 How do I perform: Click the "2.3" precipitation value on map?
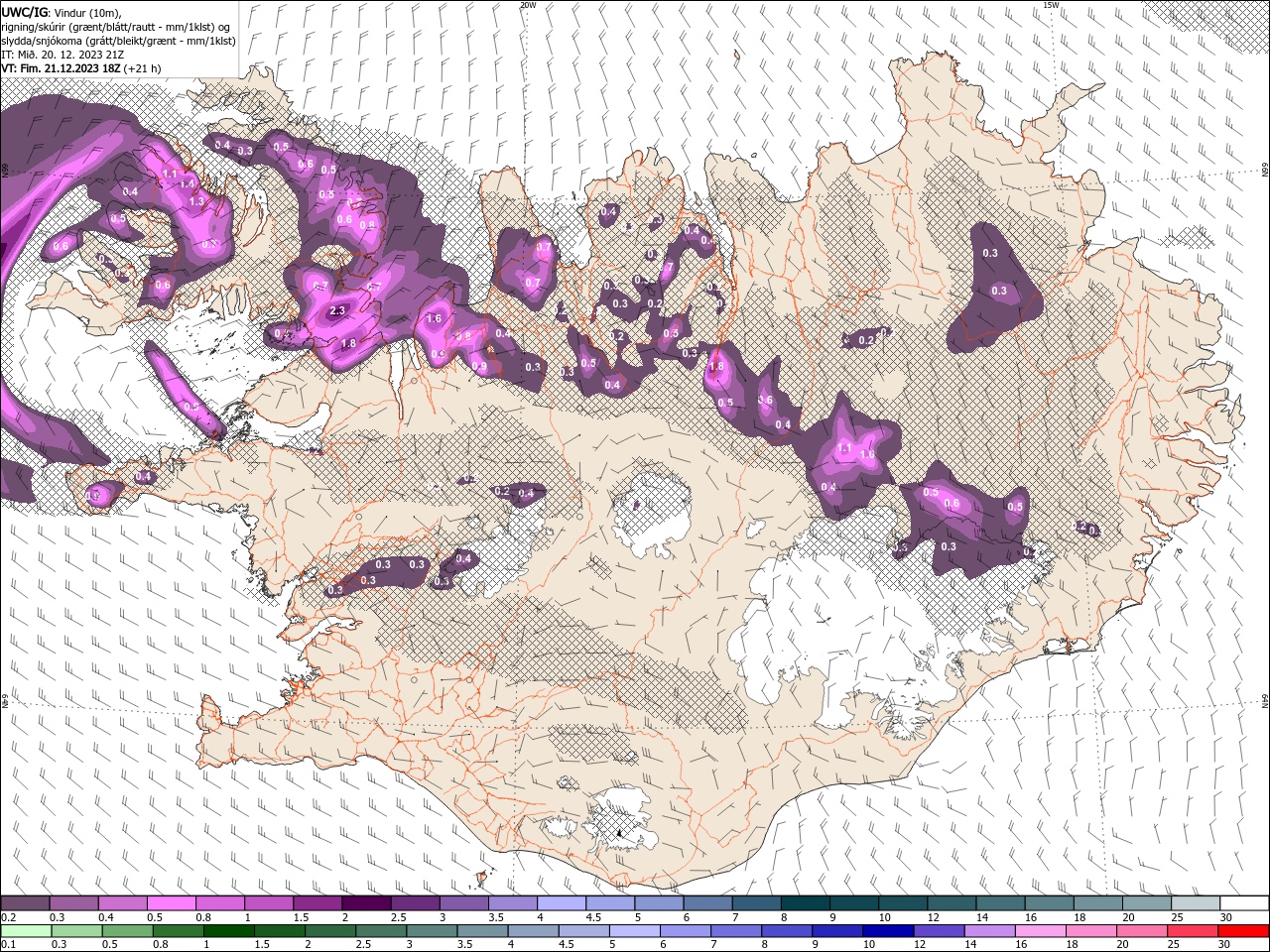(x=337, y=310)
